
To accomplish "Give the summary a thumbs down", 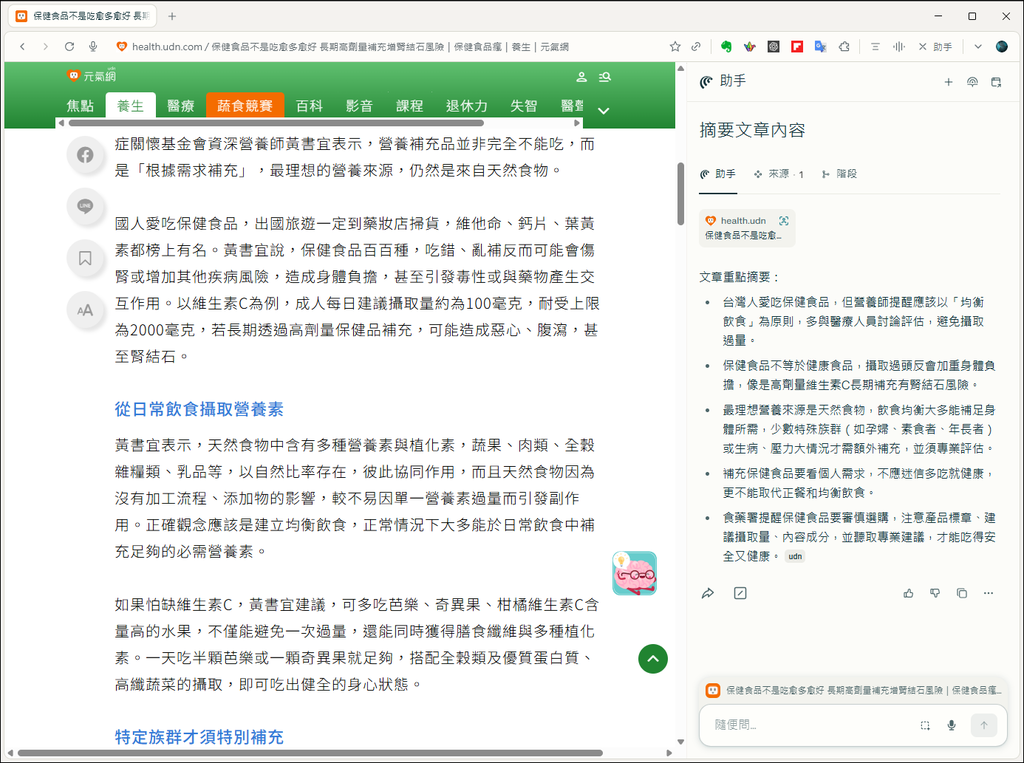I will pyautogui.click(x=935, y=593).
